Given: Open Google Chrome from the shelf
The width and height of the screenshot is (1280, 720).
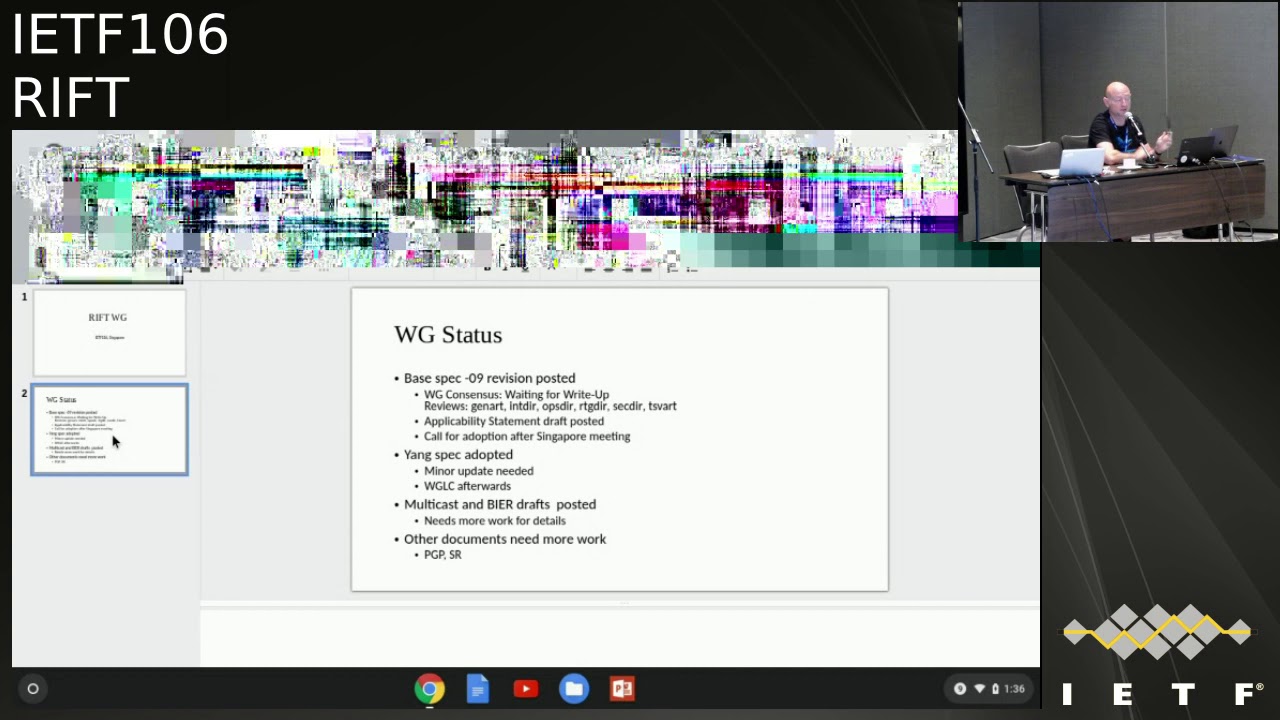Looking at the screenshot, I should click(430, 688).
